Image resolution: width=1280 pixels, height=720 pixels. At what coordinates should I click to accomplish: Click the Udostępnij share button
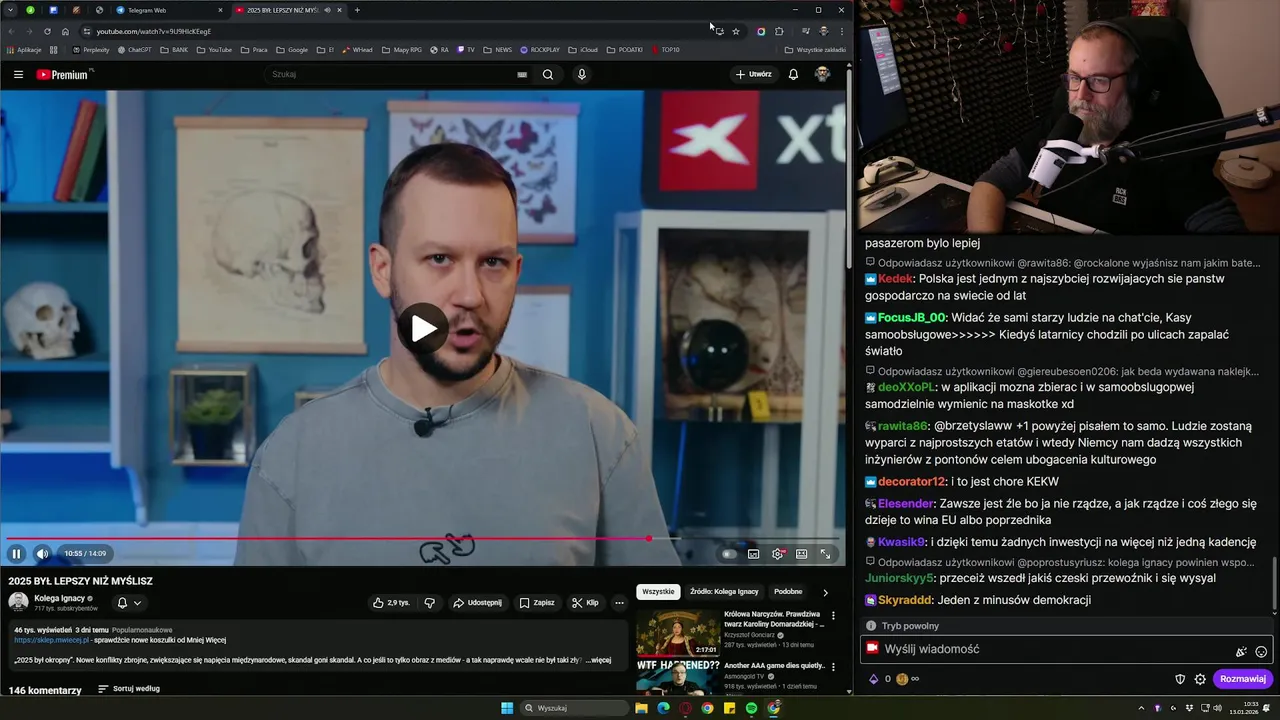(477, 603)
